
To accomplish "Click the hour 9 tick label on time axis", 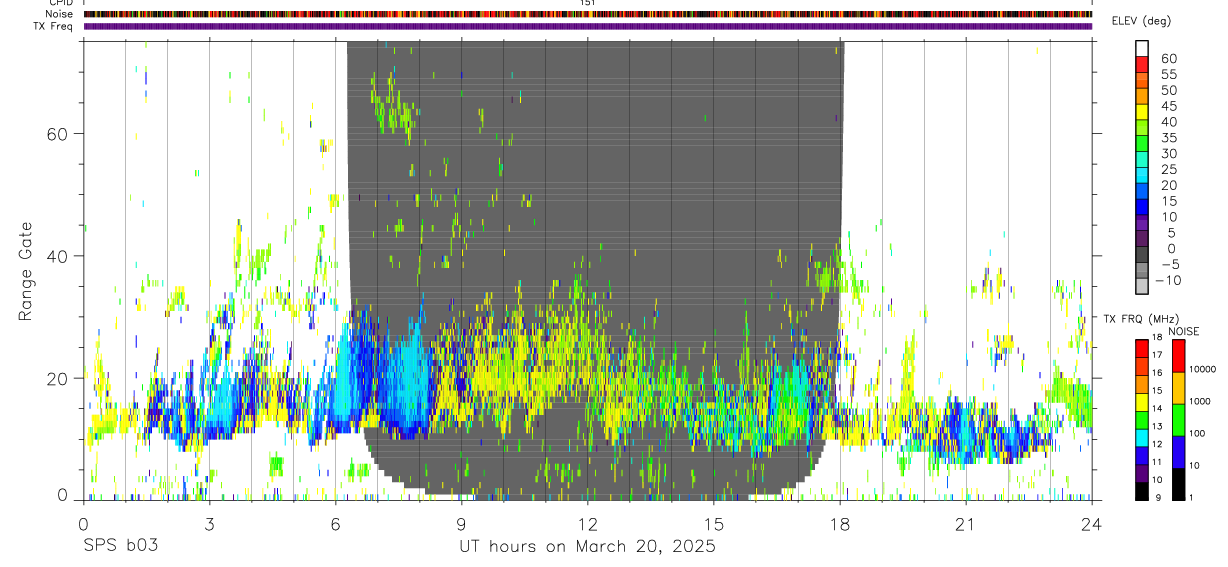I will tap(461, 523).
